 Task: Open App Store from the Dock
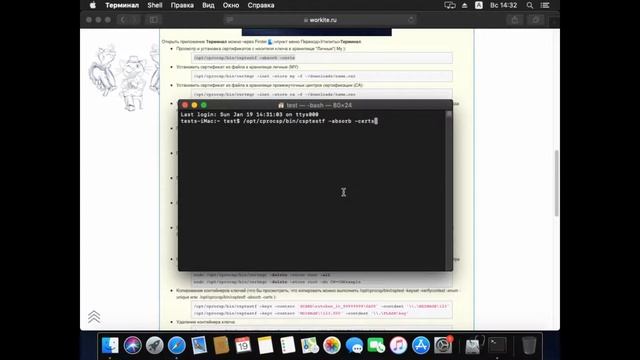[x=421, y=346]
